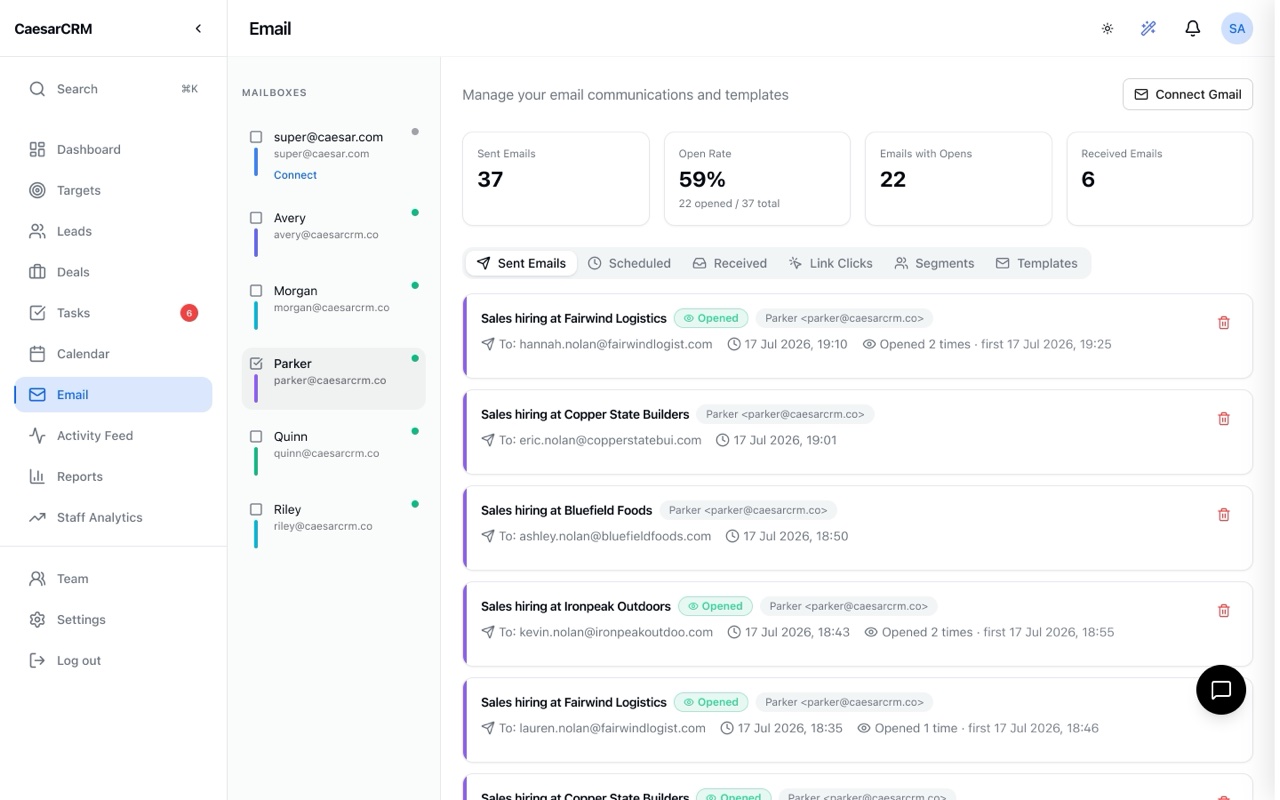This screenshot has width=1280, height=800.
Task: Click the Settings gear icon
Action: click(37, 620)
